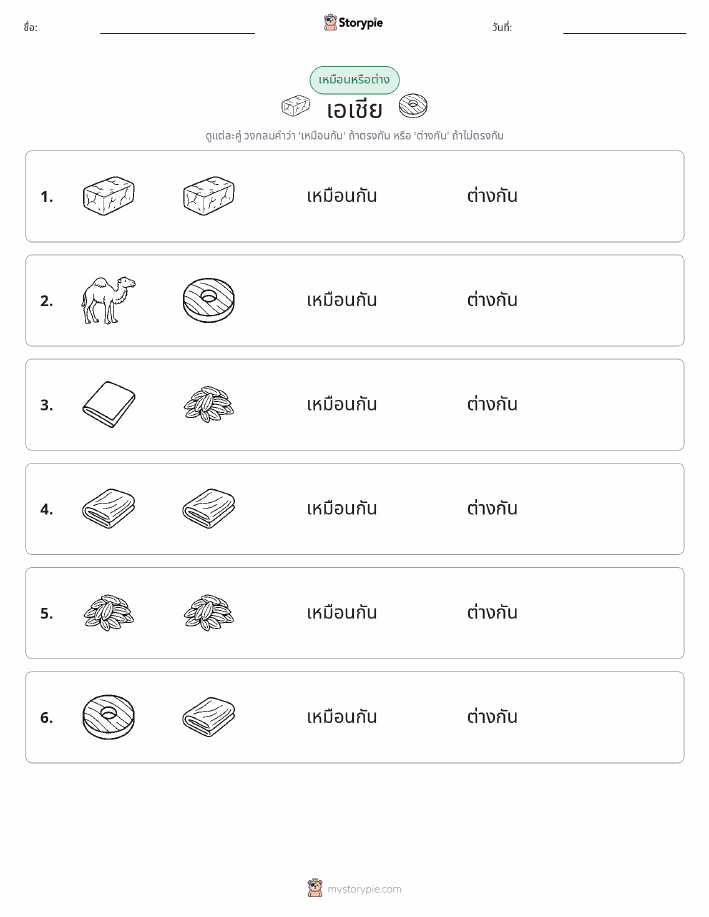Screen dimensions: 709x917
Task: Choose ต่างกัน for row 2
Action: click(x=492, y=300)
